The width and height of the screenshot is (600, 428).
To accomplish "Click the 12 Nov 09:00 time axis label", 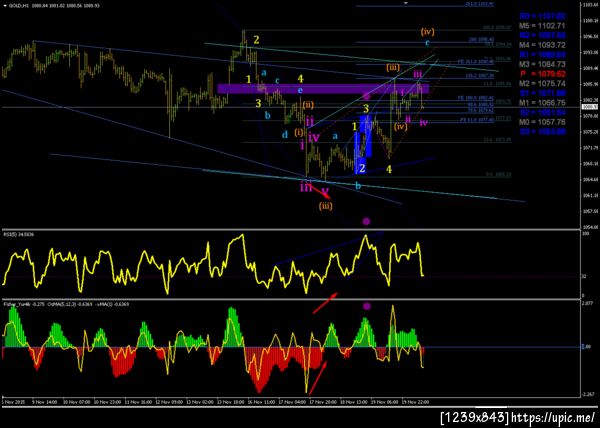I will 168,402.
